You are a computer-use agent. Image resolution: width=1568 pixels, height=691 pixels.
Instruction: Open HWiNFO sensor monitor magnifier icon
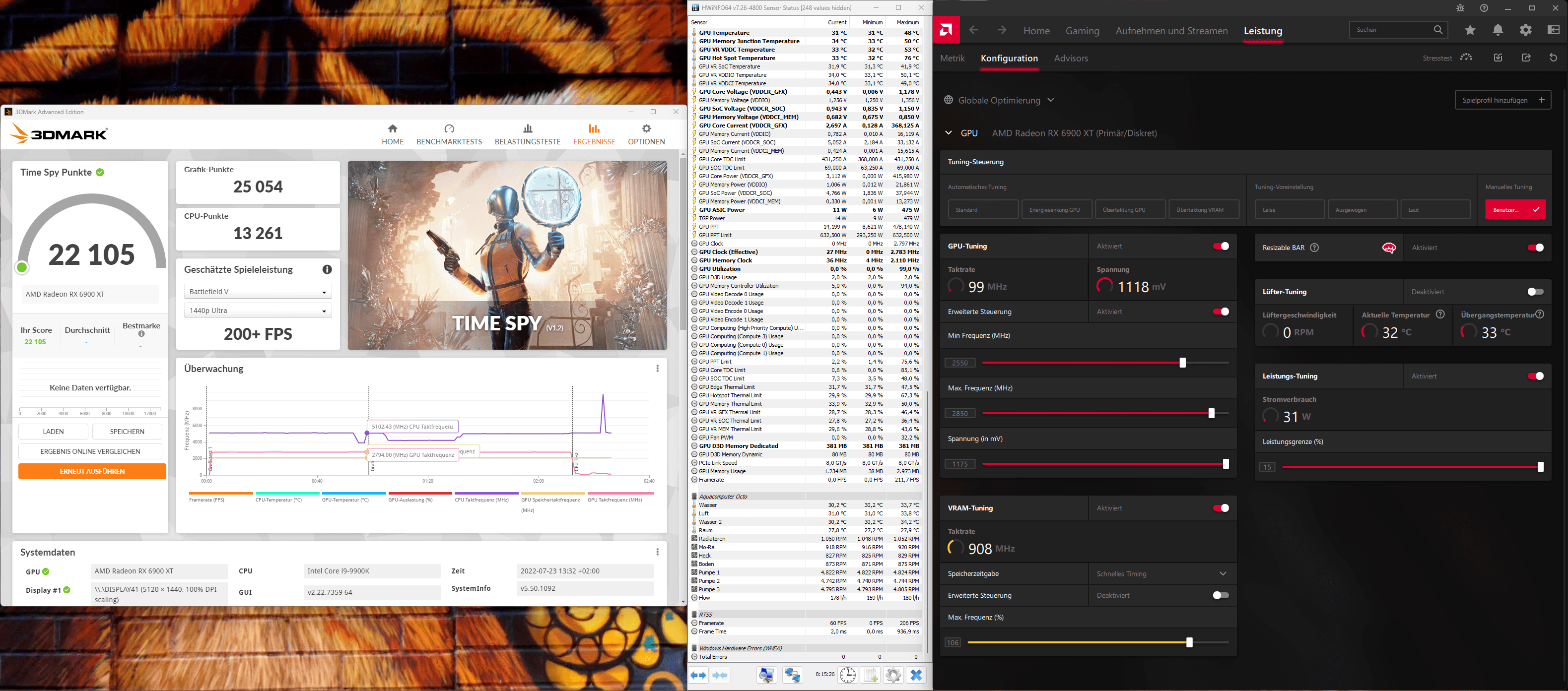(x=766, y=675)
